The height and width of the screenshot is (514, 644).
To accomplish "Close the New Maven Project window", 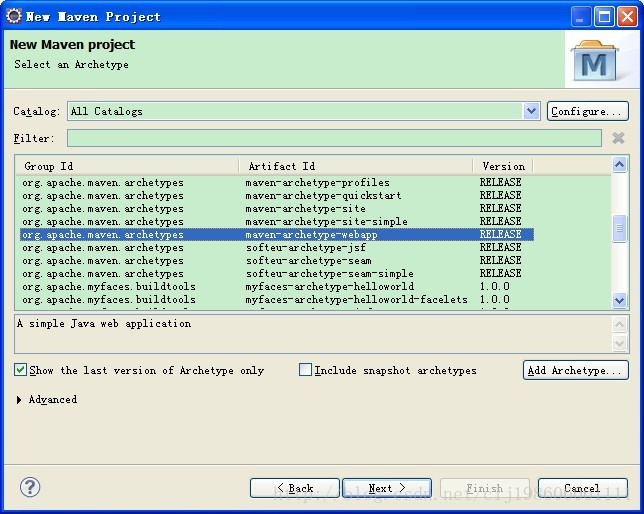I will click(x=628, y=17).
